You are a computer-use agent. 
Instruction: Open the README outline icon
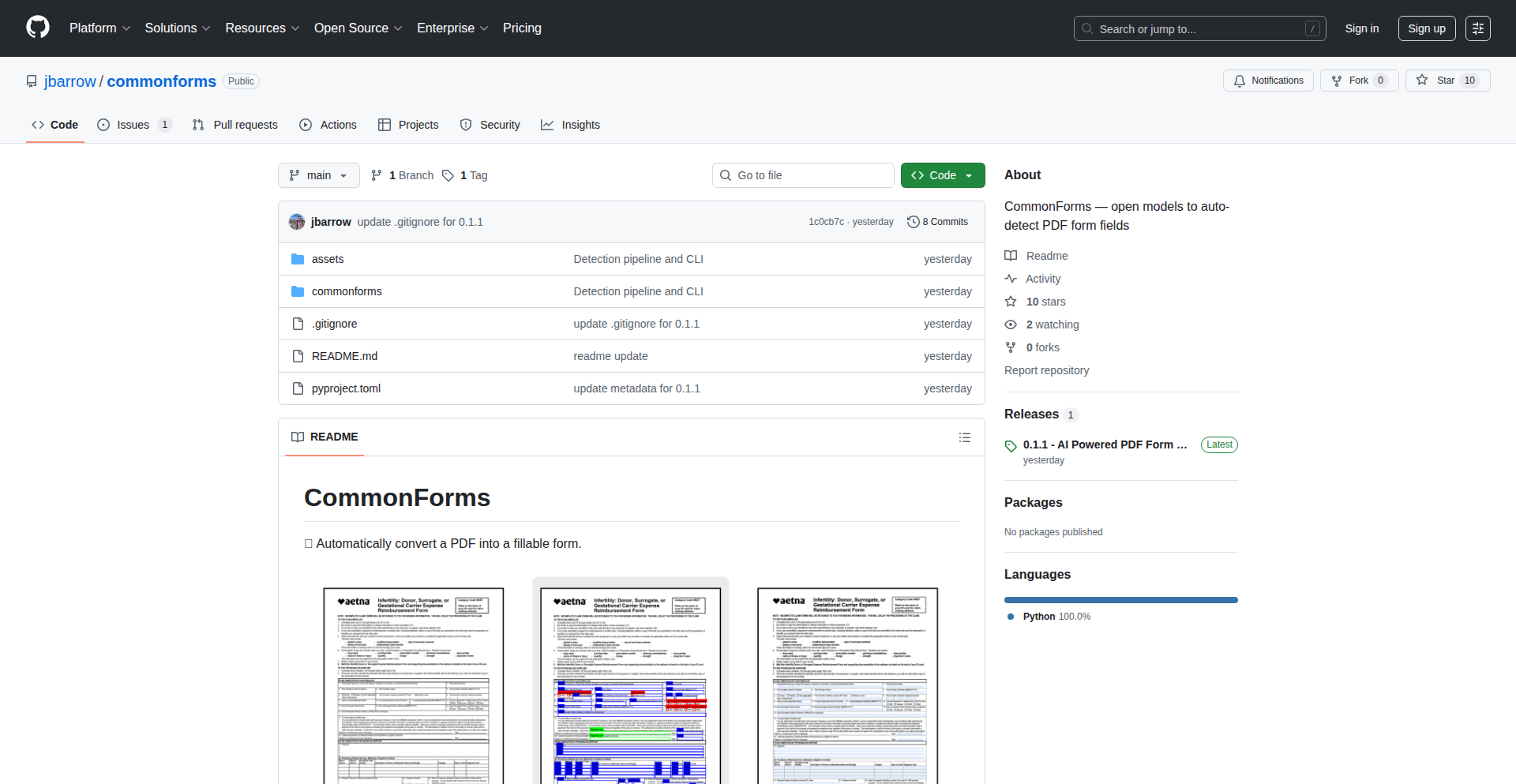click(x=964, y=437)
